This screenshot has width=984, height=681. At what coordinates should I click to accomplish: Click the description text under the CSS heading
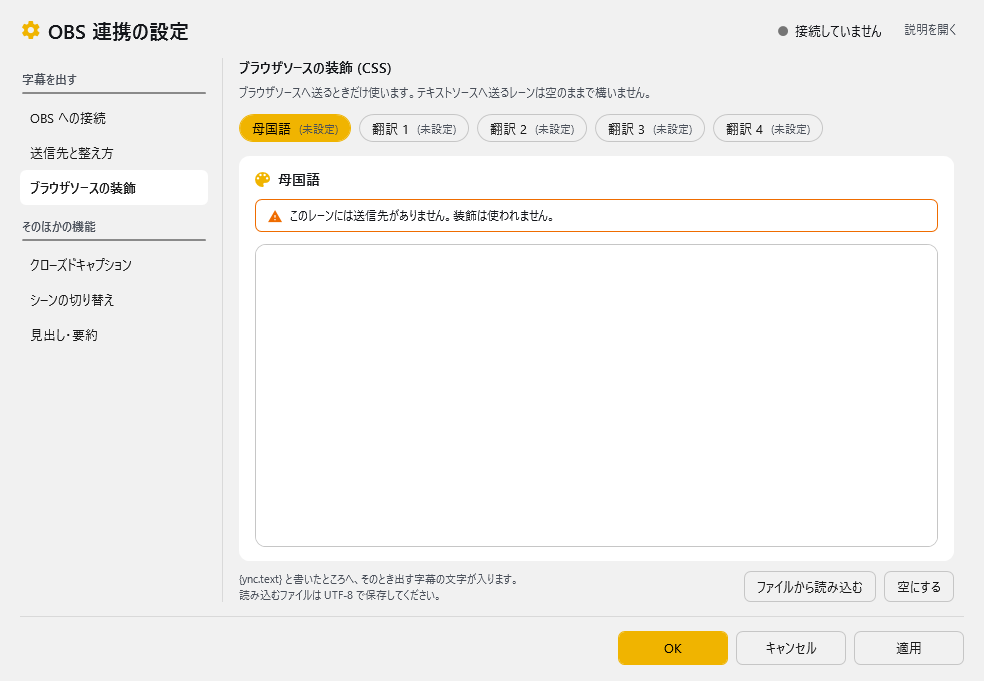[x=444, y=93]
